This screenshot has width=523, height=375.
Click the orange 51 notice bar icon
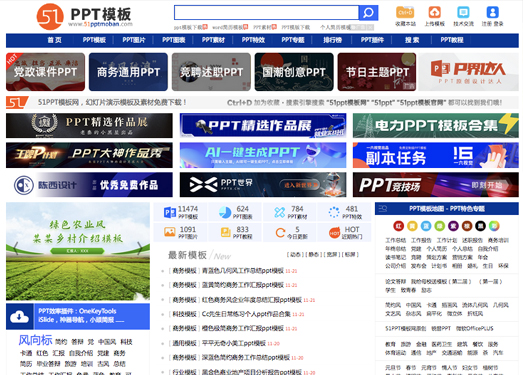click(x=17, y=102)
